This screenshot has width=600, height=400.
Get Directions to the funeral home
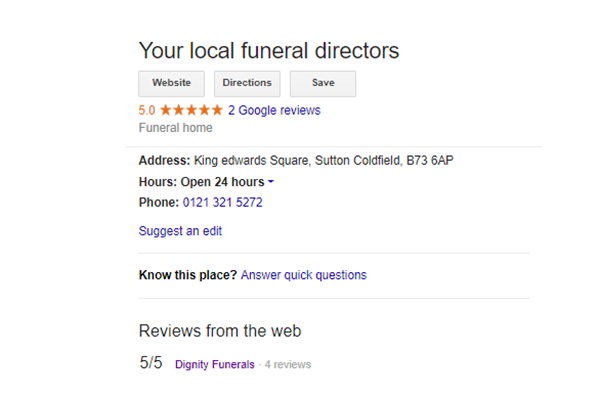click(247, 83)
